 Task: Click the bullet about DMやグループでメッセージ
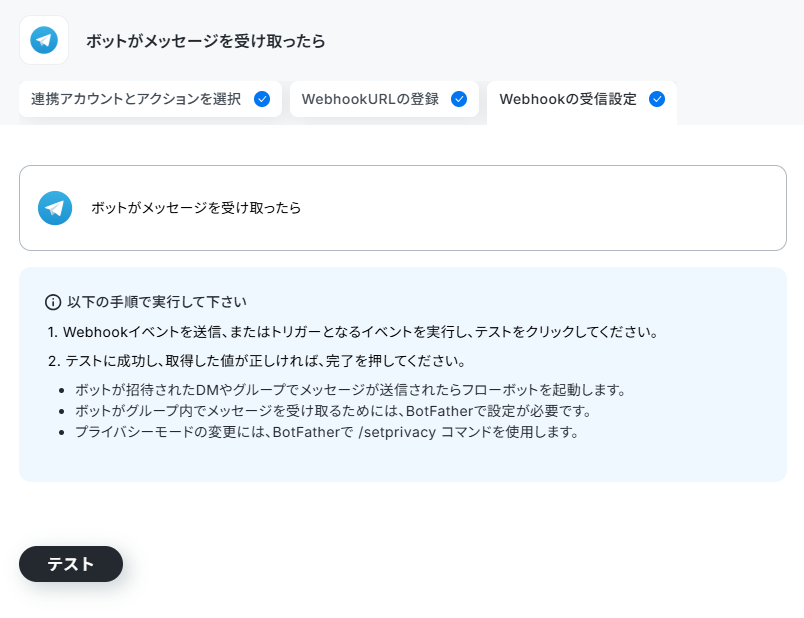351,390
